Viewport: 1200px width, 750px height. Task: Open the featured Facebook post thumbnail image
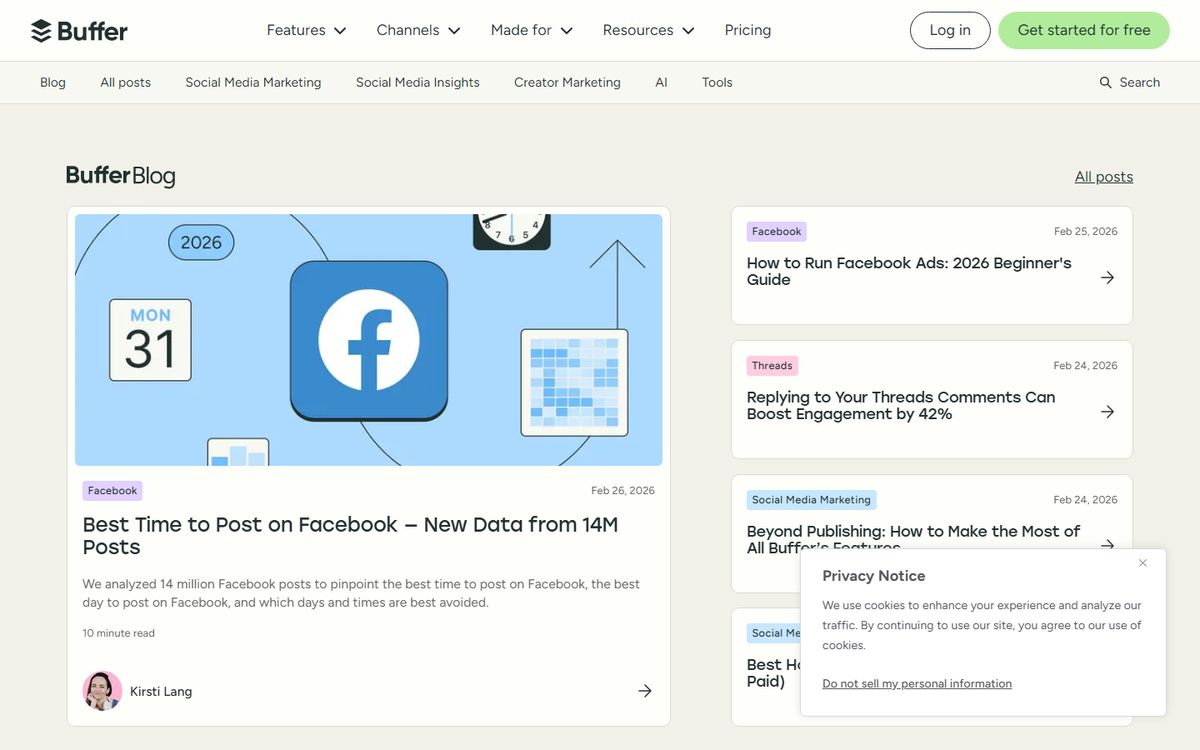tap(368, 340)
